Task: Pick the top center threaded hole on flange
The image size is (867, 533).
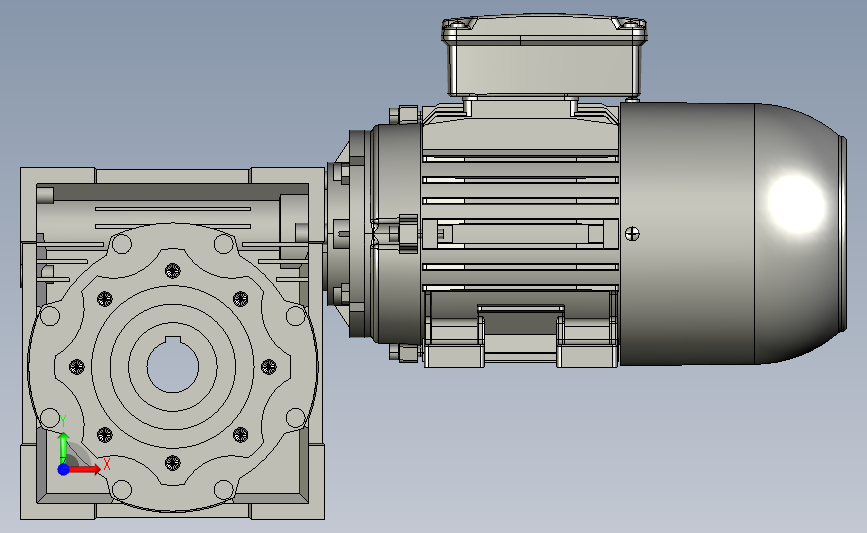Action: pyautogui.click(x=173, y=271)
